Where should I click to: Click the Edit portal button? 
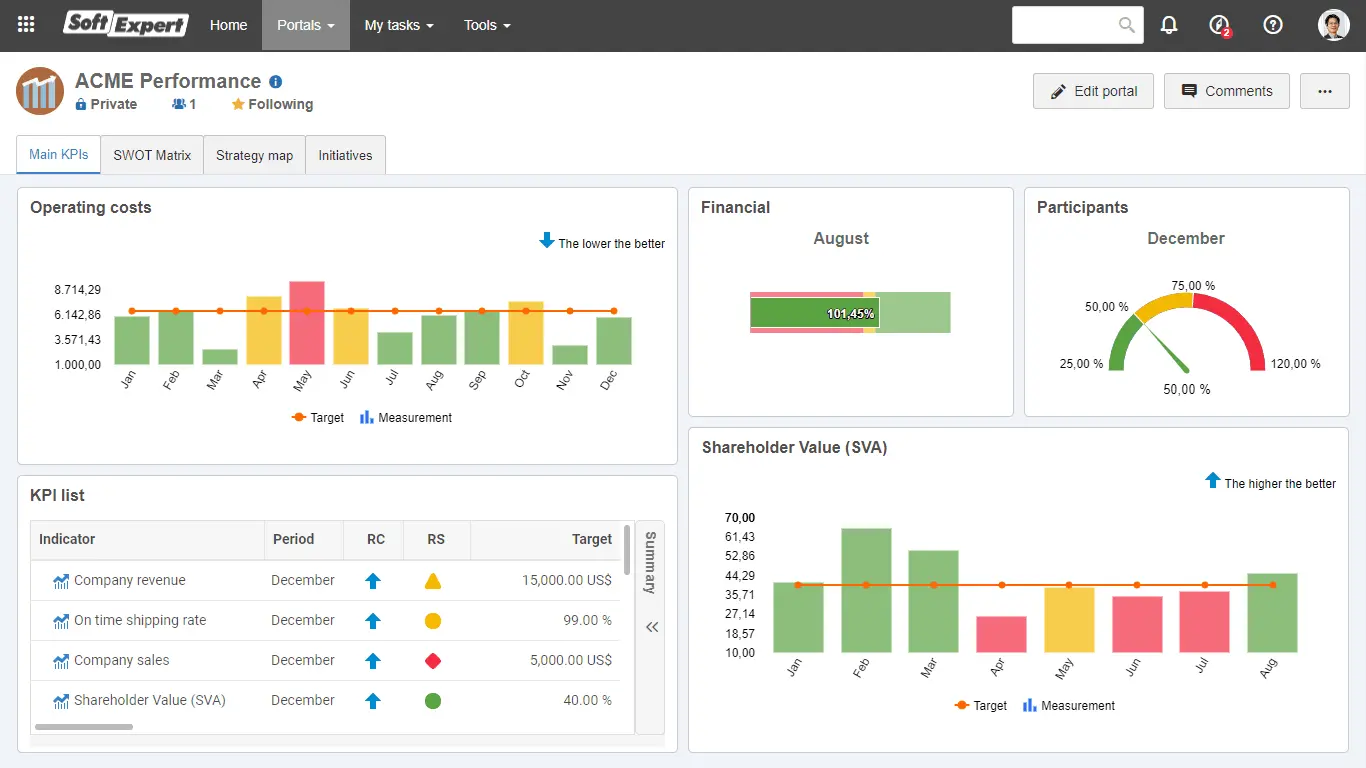[x=1093, y=91]
